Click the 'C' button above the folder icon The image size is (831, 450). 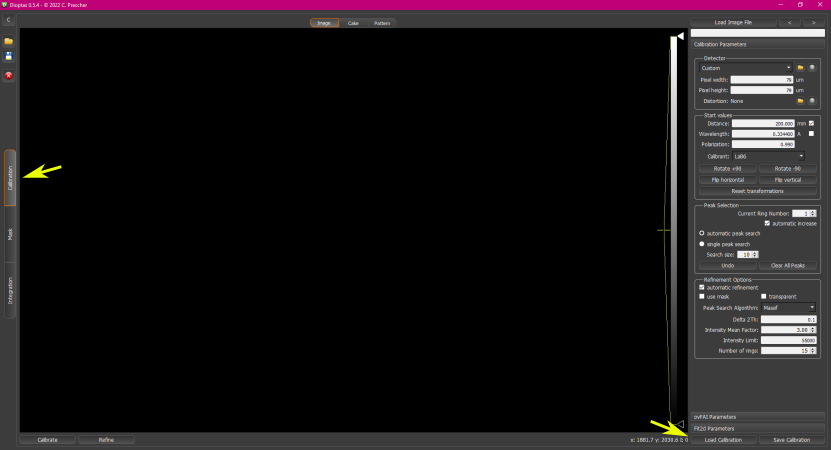tap(8, 20)
